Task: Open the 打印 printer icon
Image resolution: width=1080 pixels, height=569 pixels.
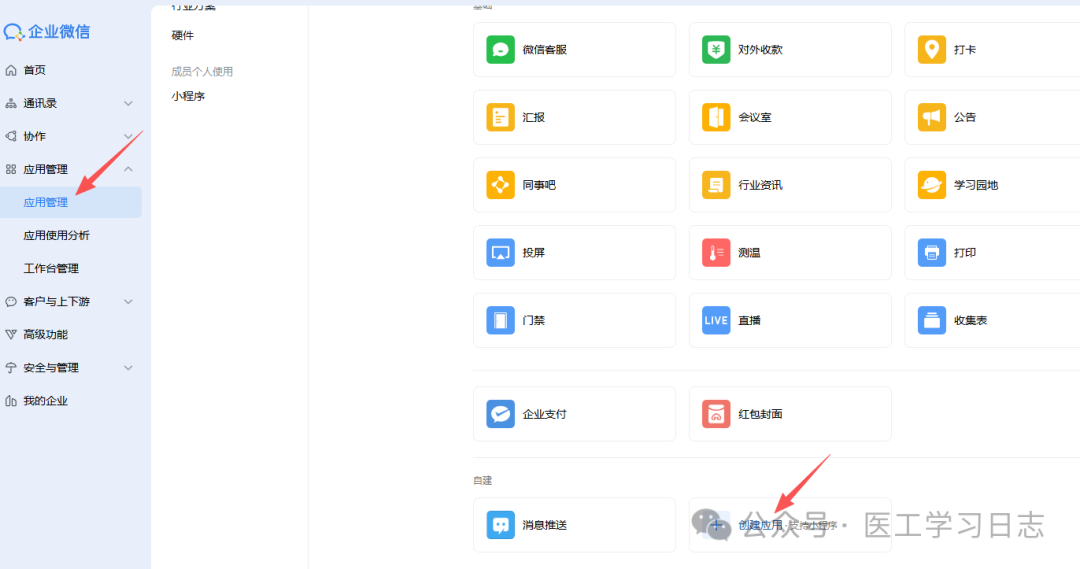Action: pos(931,253)
